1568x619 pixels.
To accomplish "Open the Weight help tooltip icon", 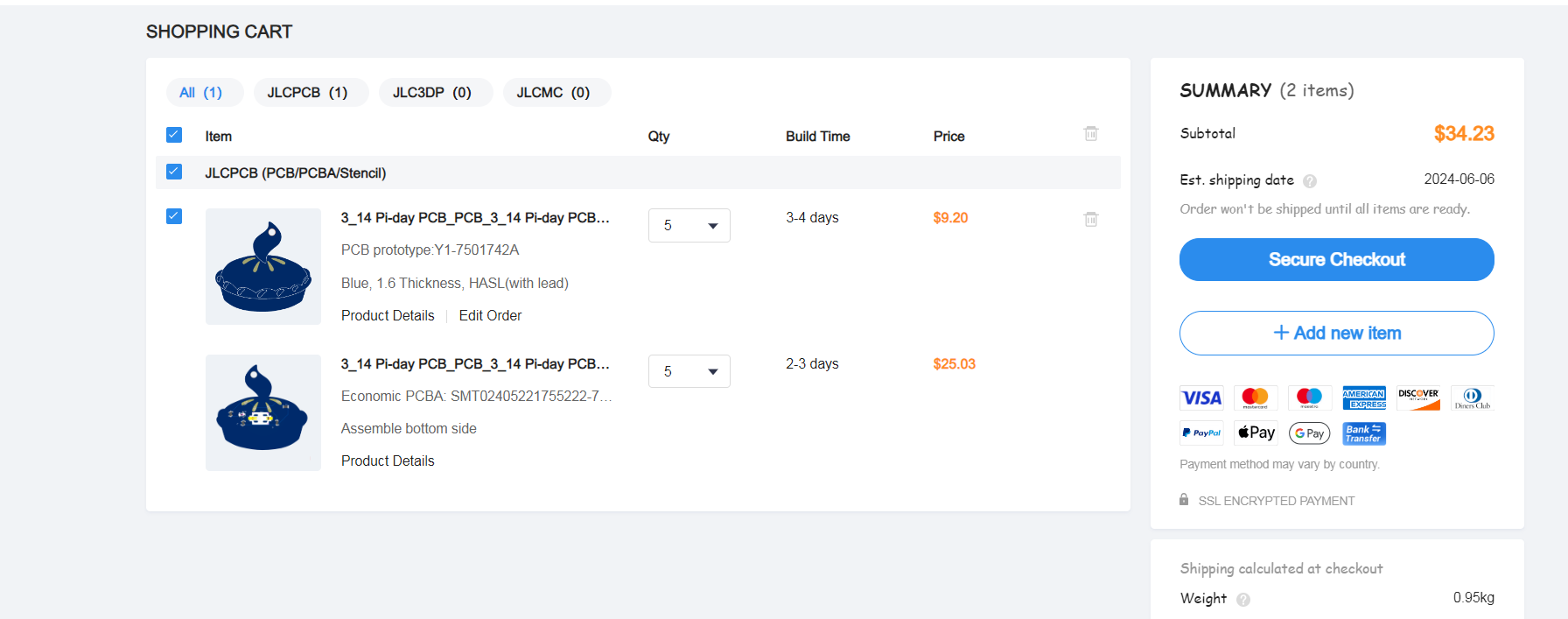I will [x=1243, y=600].
